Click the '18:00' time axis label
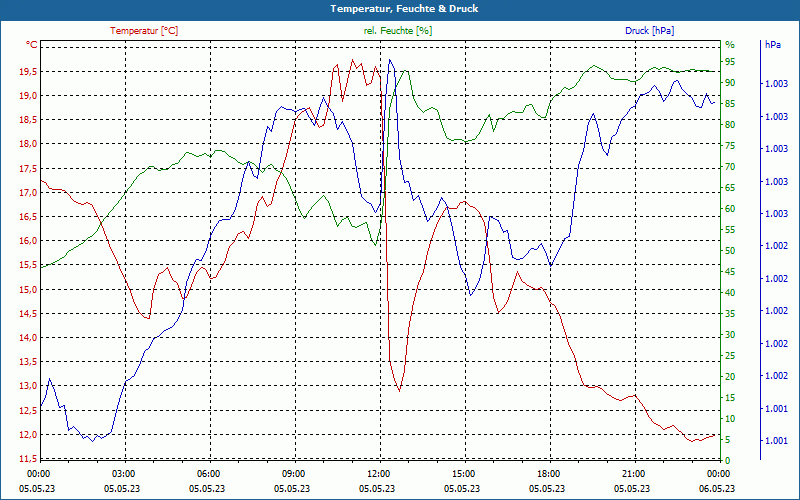This screenshot has width=800, height=500. pos(548,473)
